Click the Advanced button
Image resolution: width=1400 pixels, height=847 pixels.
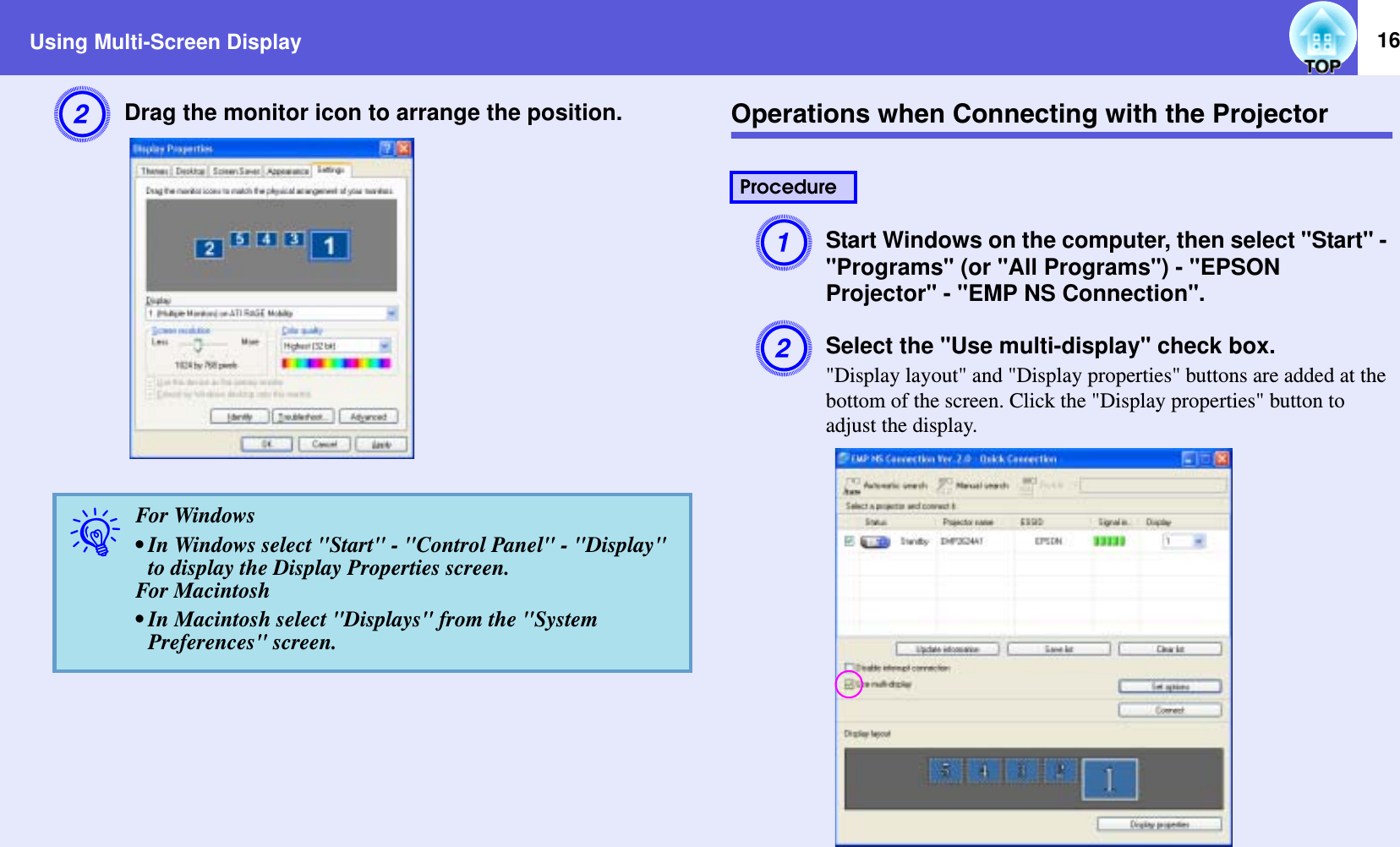point(368,417)
